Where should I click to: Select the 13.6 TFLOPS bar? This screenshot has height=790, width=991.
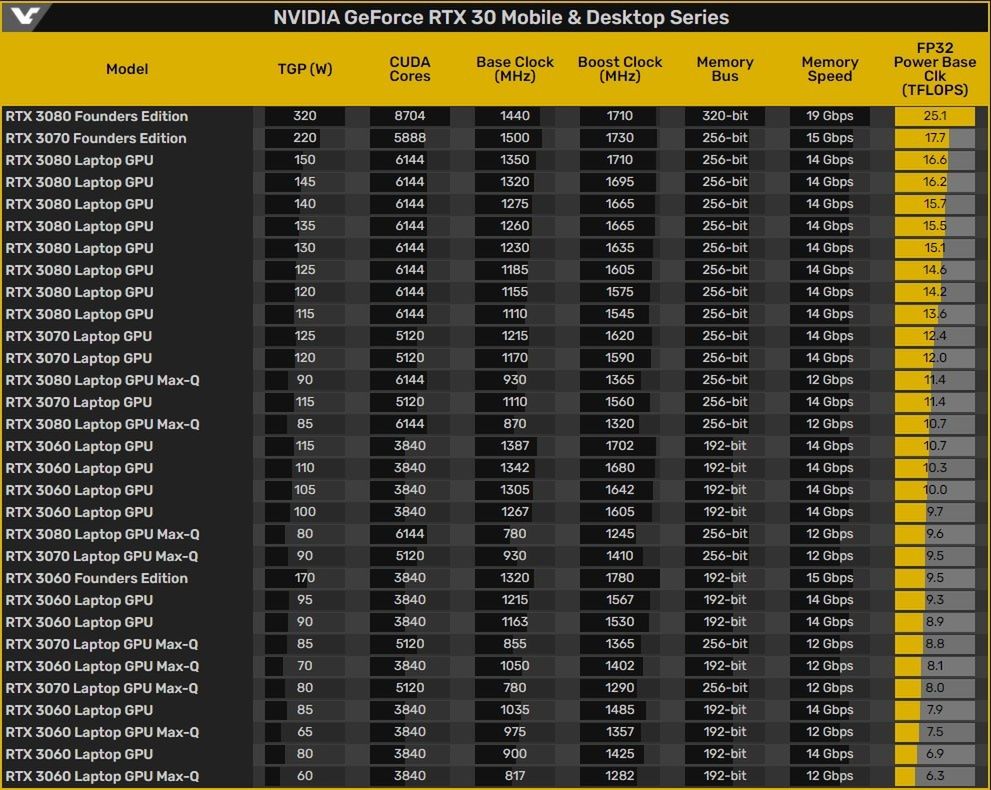tap(935, 314)
